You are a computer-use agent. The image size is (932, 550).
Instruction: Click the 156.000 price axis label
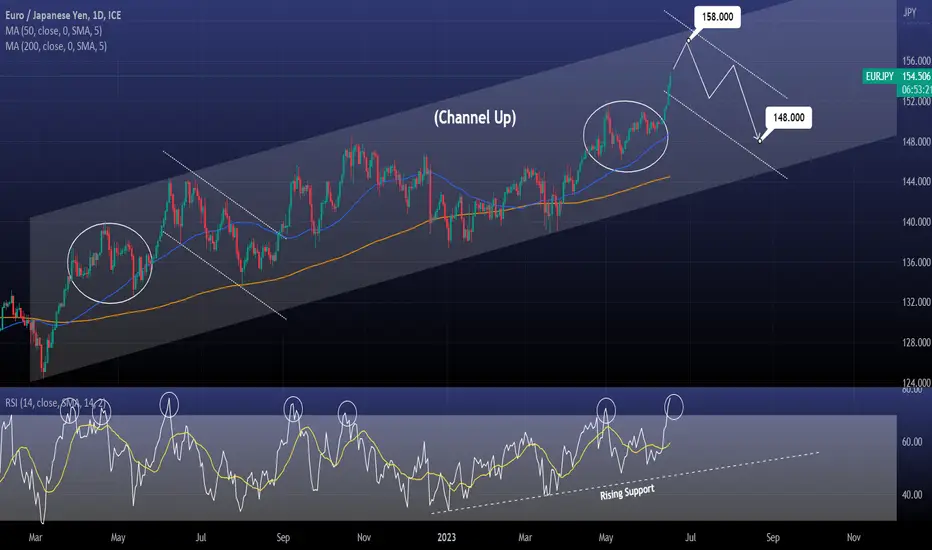916,61
